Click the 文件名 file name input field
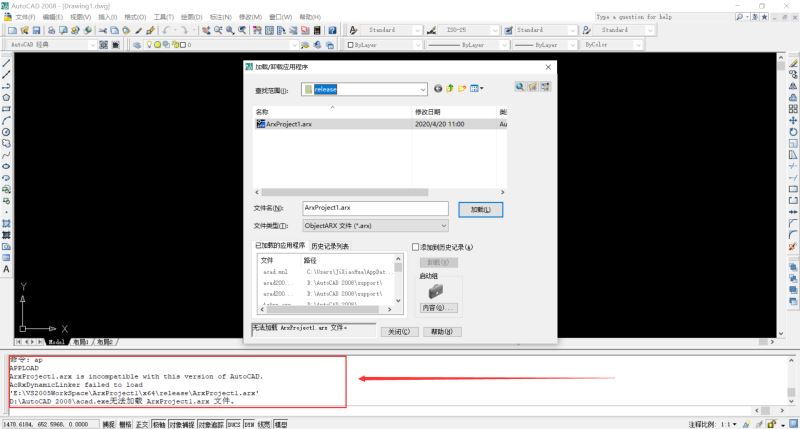Image resolution: width=800 pixels, height=429 pixels. 375,208
